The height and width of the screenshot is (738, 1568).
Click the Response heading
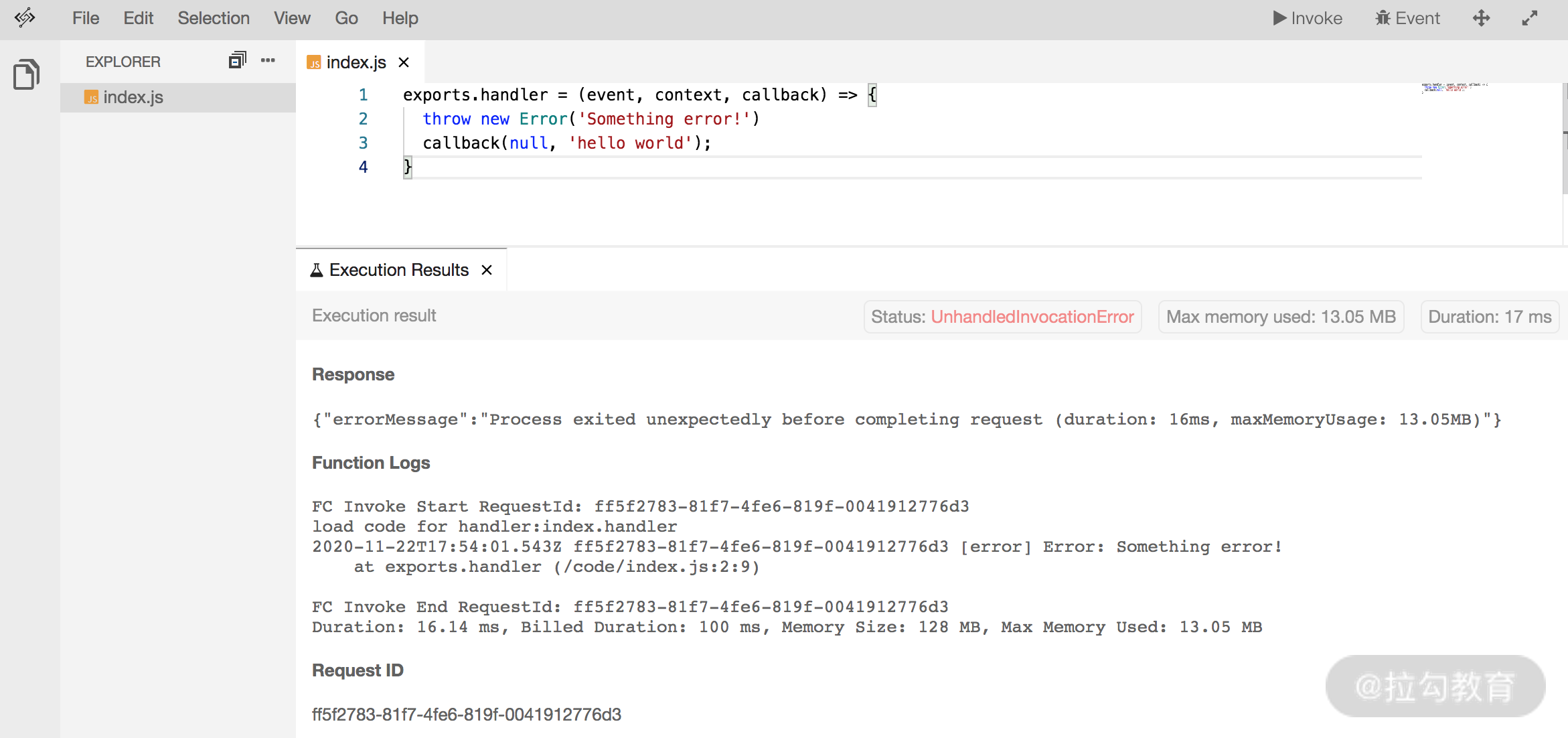353,374
